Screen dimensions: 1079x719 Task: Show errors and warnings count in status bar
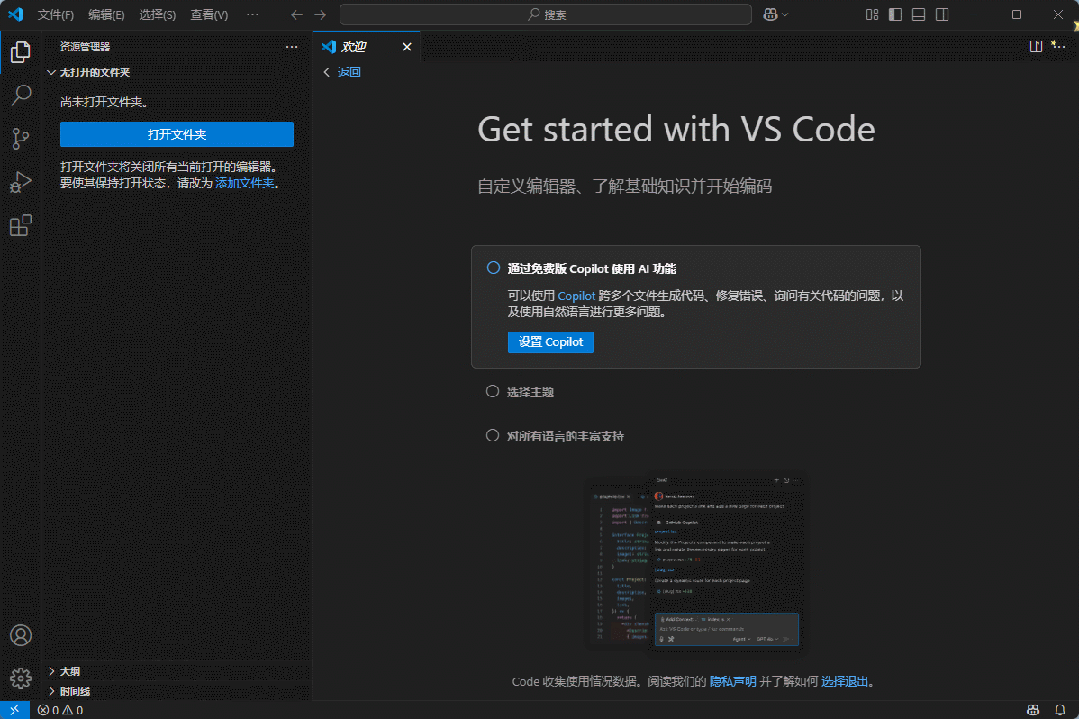[x=61, y=710]
